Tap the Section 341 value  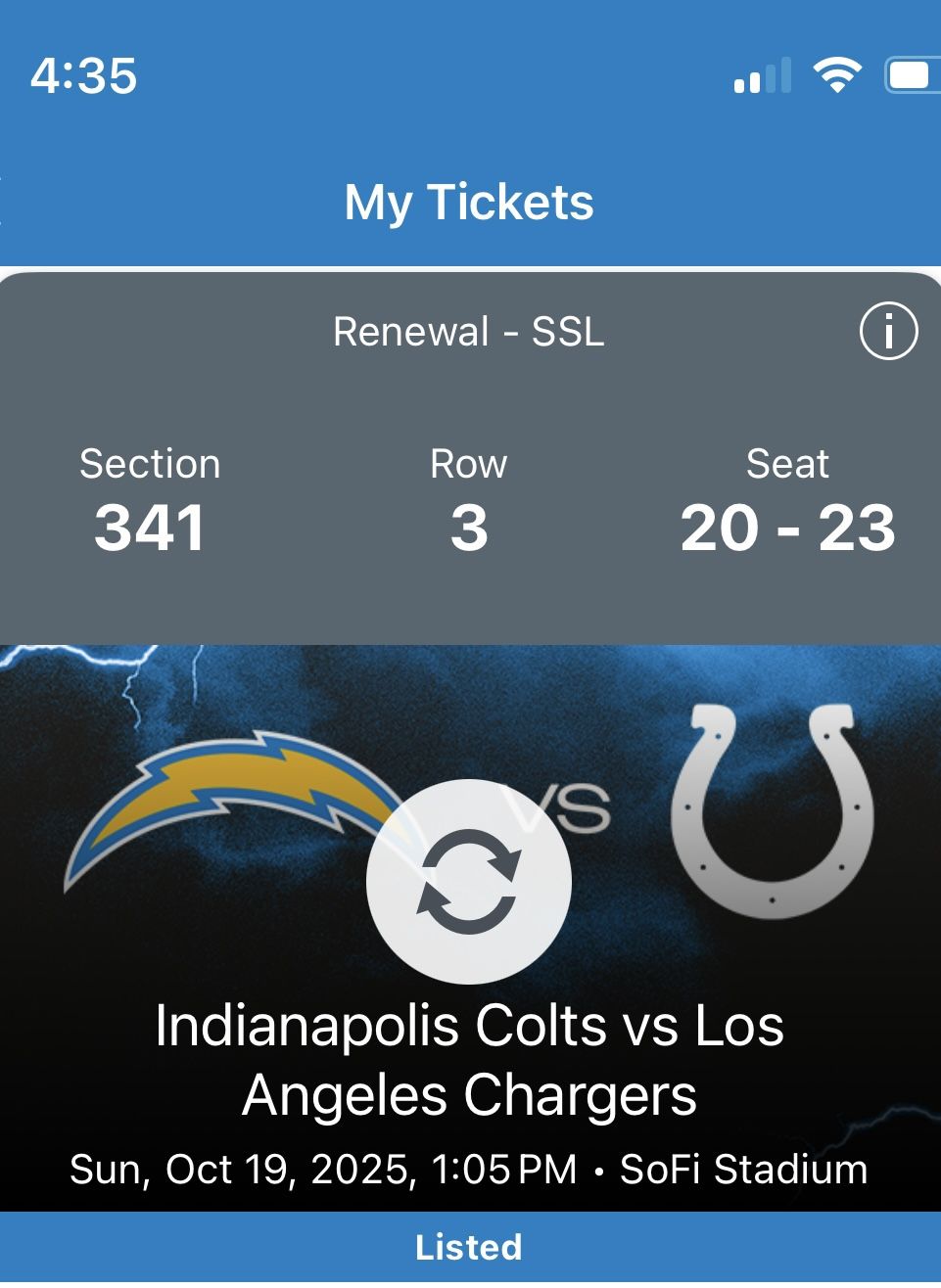coord(150,528)
